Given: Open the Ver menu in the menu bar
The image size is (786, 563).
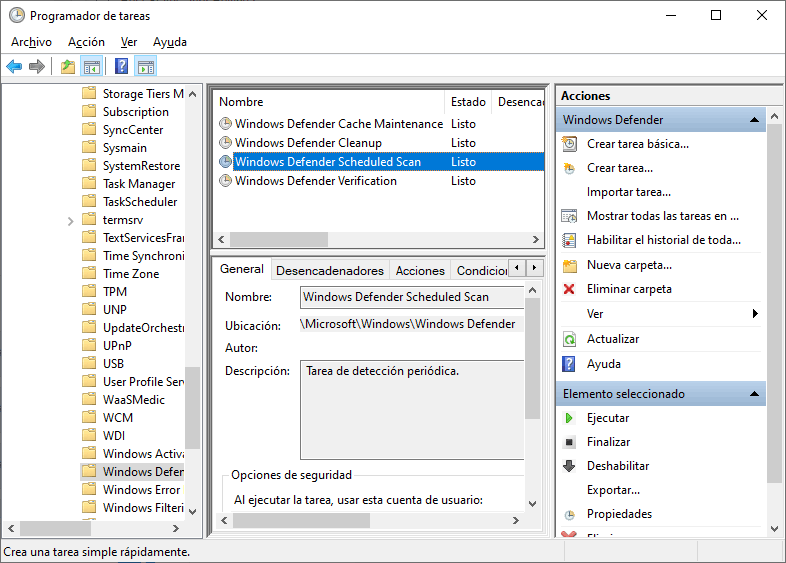Looking at the screenshot, I should tap(129, 42).
